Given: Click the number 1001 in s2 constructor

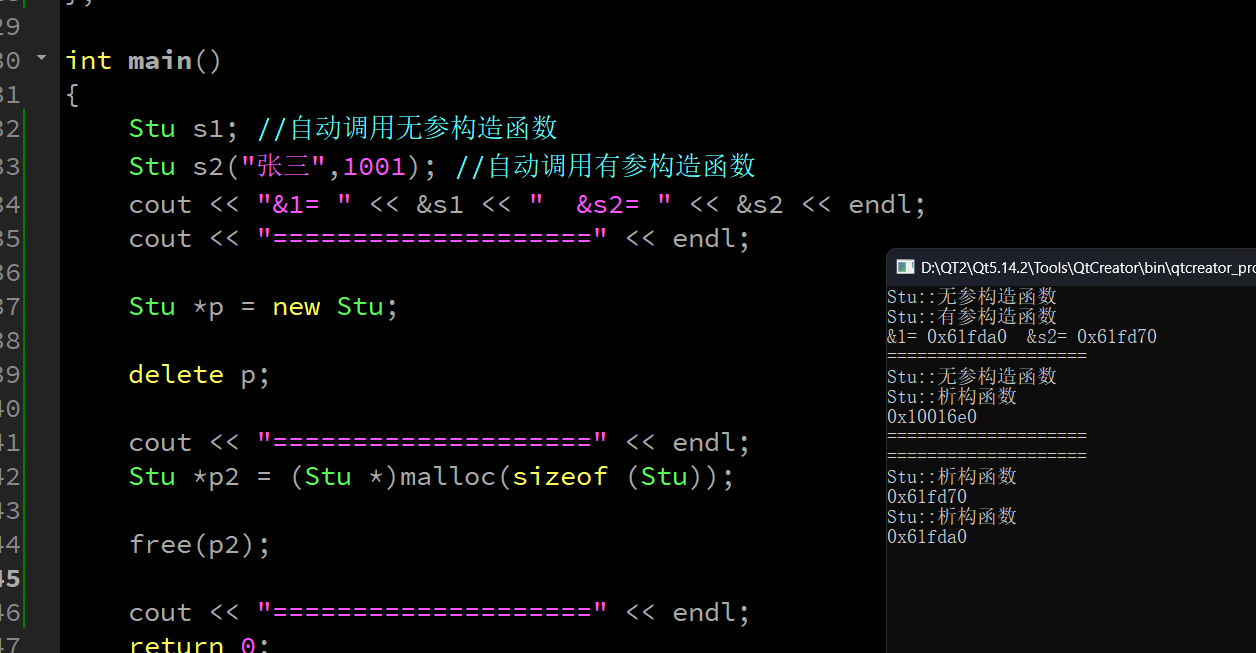Looking at the screenshot, I should point(374,166).
